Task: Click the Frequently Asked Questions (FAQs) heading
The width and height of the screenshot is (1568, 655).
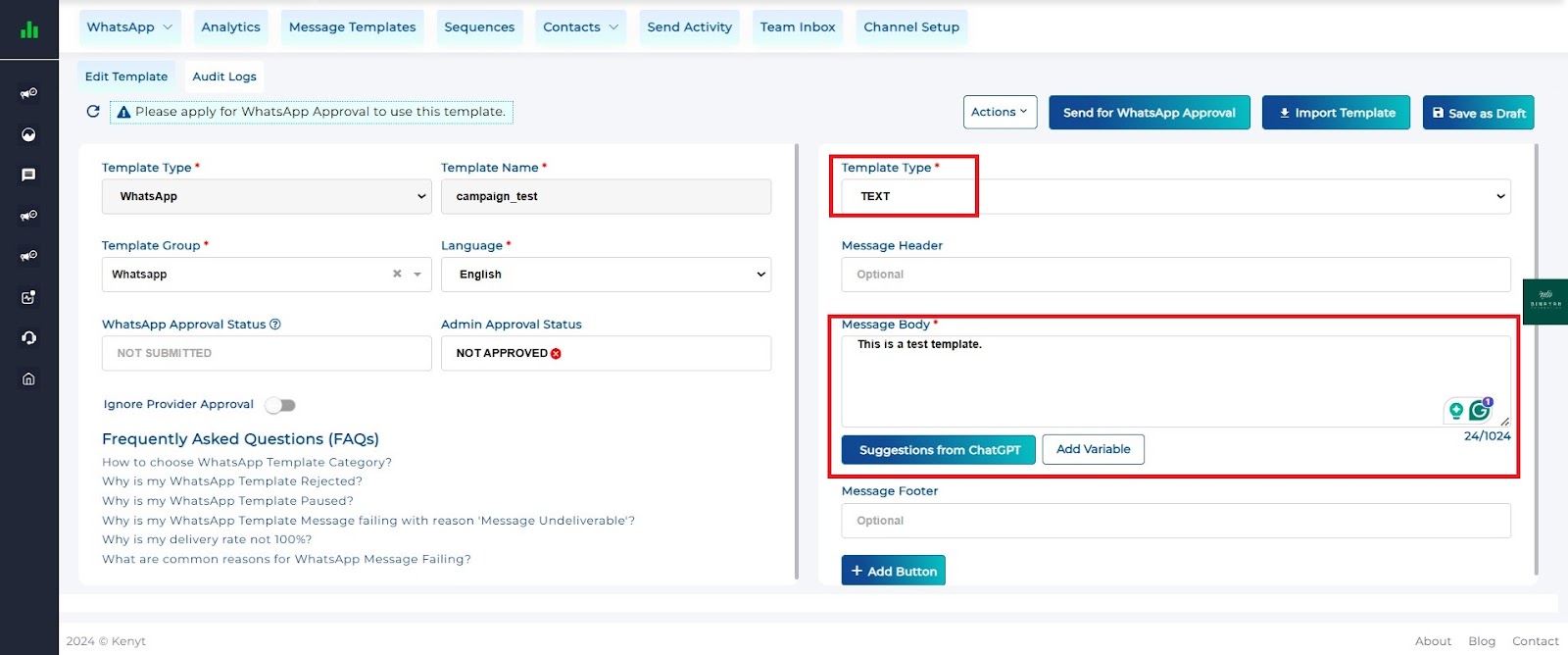Action: point(240,439)
